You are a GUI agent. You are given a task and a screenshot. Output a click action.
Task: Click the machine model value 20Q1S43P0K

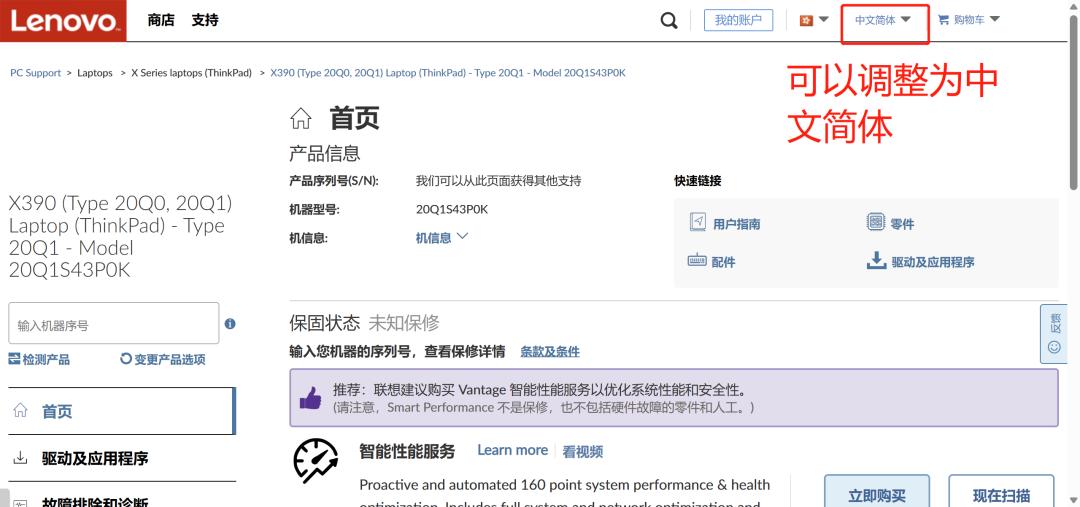click(452, 209)
